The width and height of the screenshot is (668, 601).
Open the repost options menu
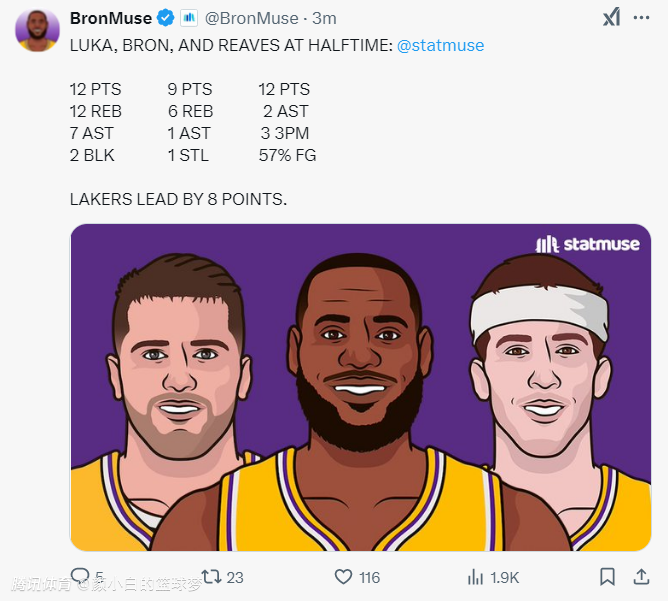tap(210, 577)
